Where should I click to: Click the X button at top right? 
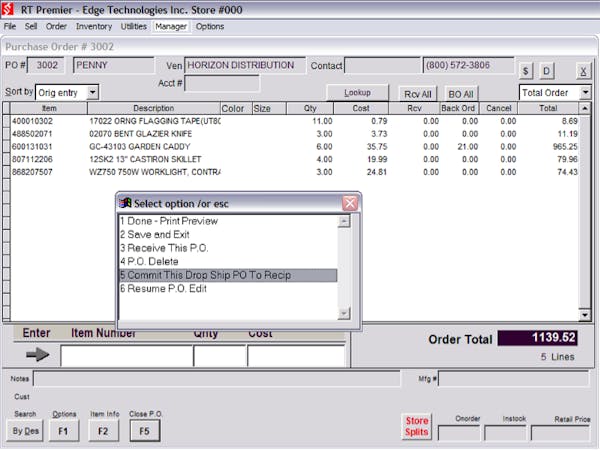tap(583, 71)
